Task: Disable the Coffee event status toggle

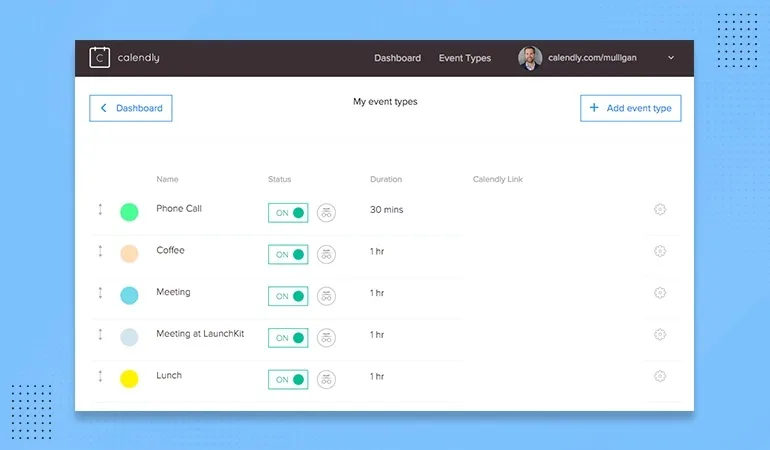Action: tap(288, 254)
